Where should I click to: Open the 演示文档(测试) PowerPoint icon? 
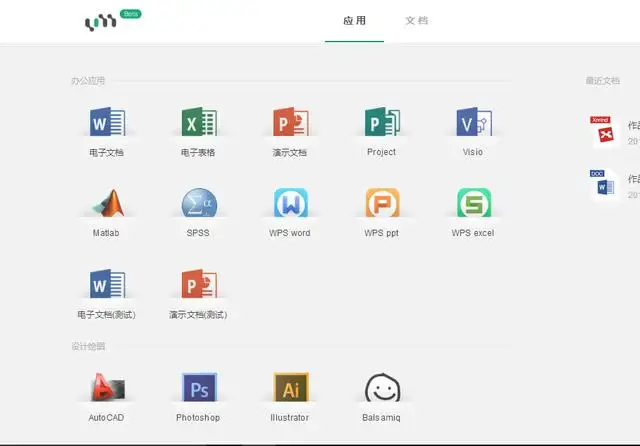tap(199, 284)
